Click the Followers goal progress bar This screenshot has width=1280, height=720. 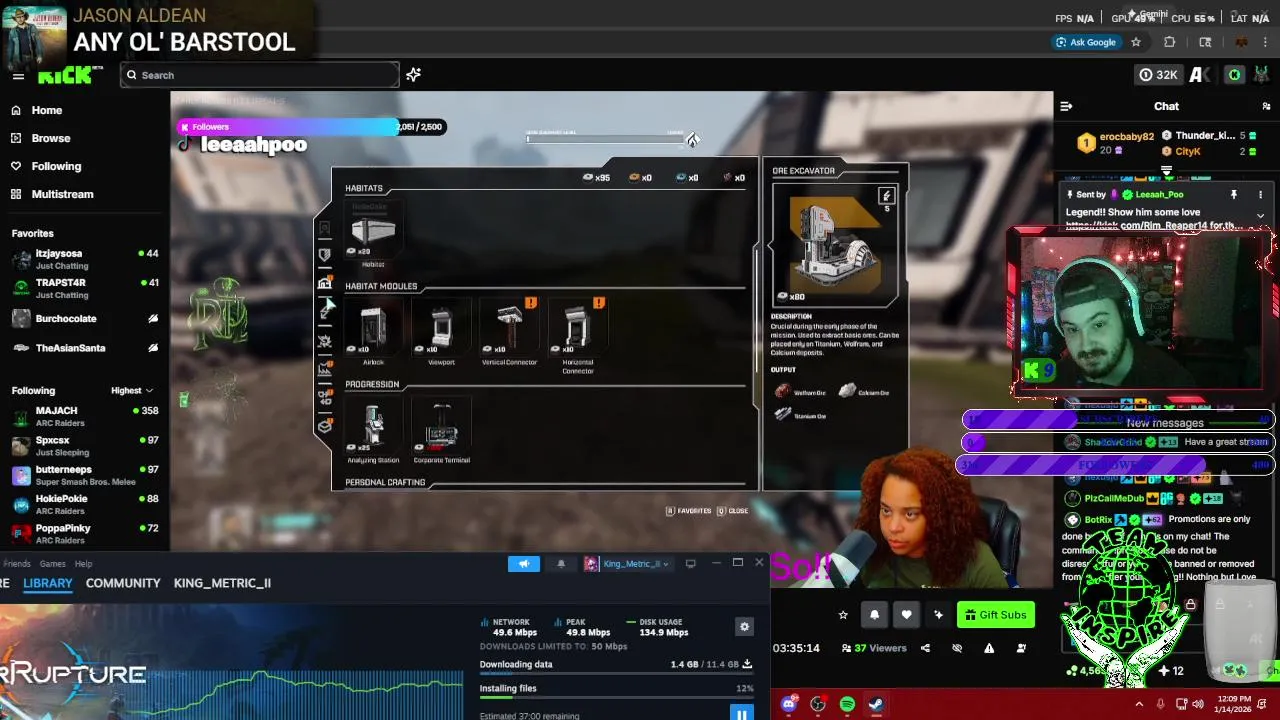tap(311, 127)
